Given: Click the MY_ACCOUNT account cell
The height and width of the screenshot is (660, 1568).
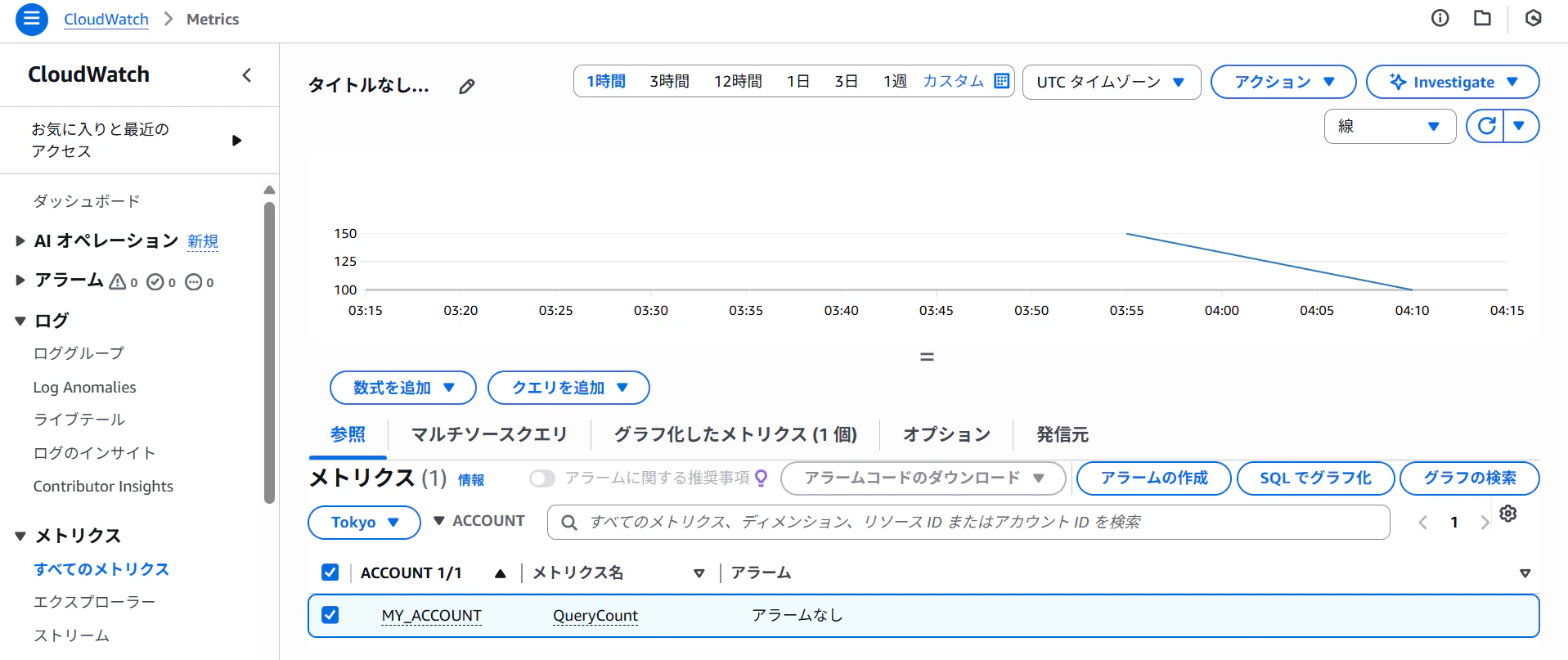Looking at the screenshot, I should (431, 615).
